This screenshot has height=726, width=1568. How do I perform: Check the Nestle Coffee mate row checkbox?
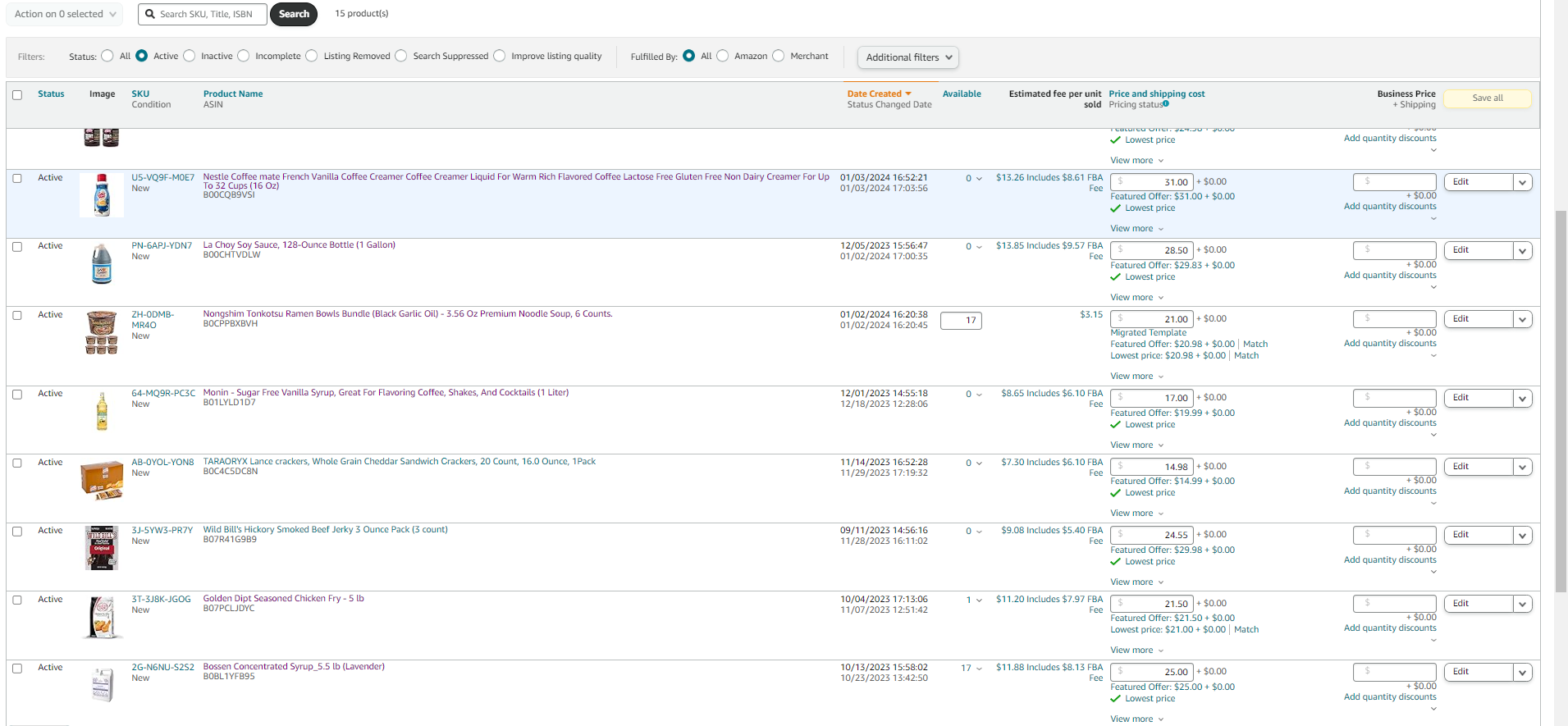tap(17, 178)
